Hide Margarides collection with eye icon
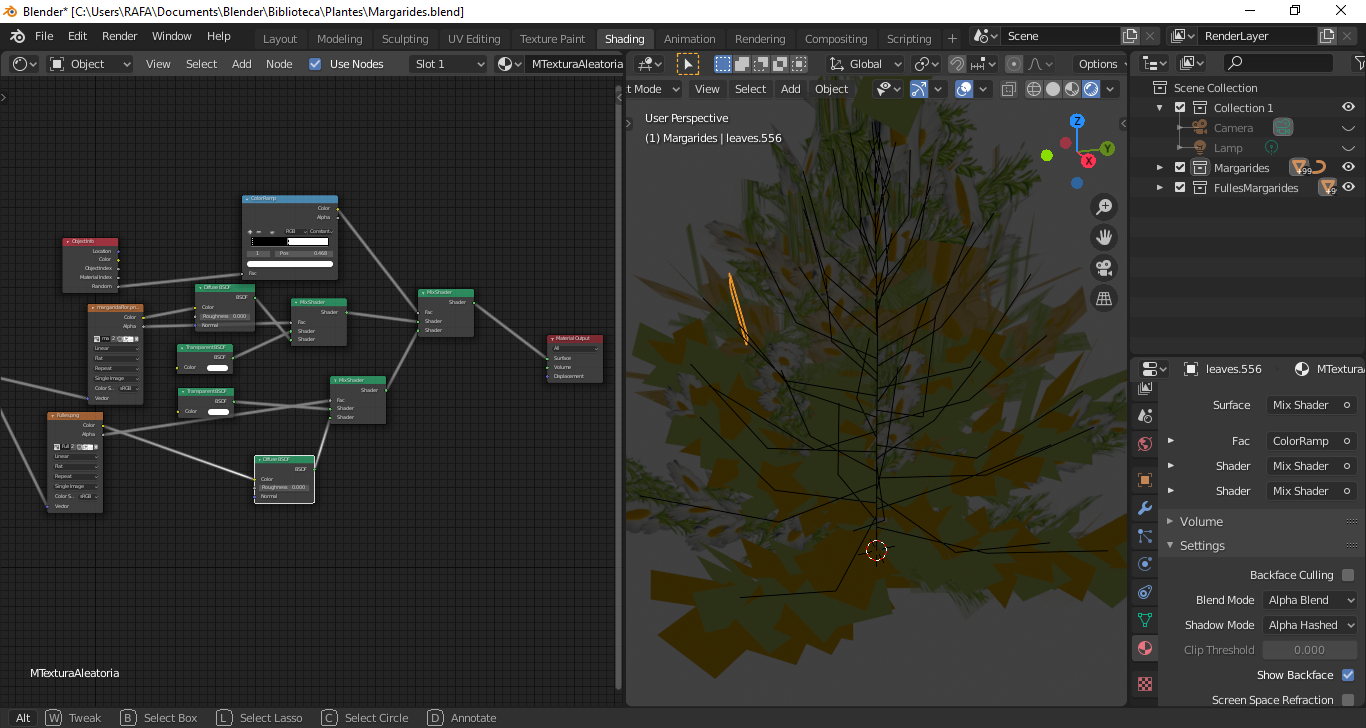1366x728 pixels. point(1348,167)
